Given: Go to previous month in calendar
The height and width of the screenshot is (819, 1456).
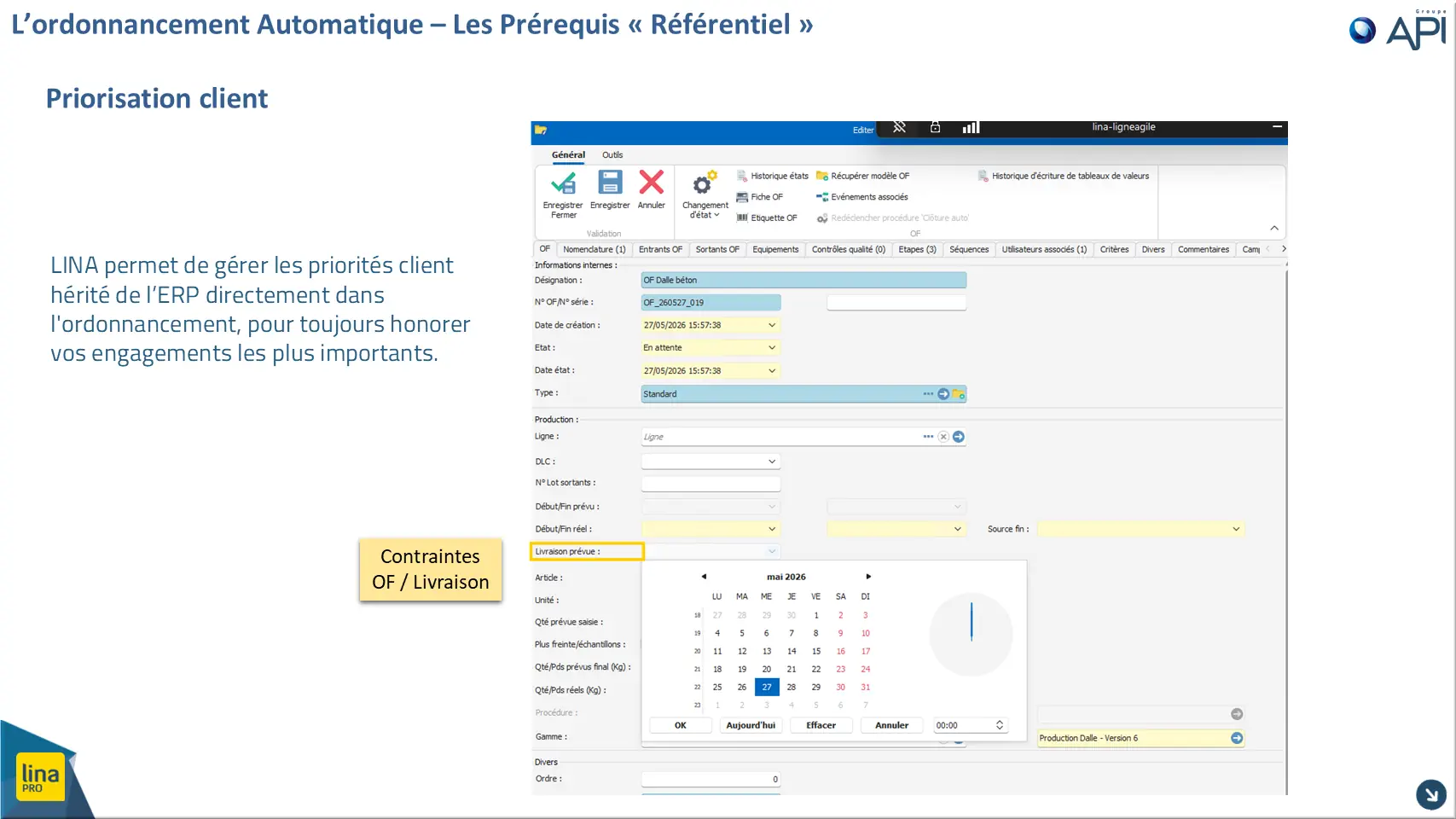Looking at the screenshot, I should (704, 577).
